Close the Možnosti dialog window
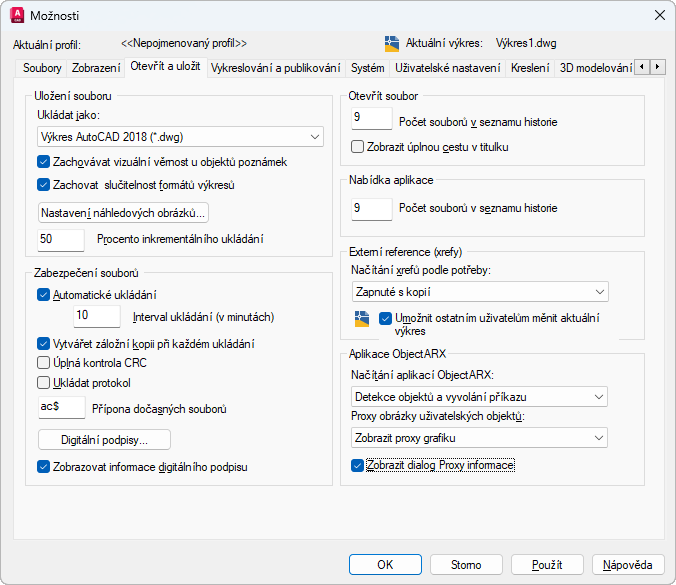The height and width of the screenshot is (585, 676). pos(658,16)
